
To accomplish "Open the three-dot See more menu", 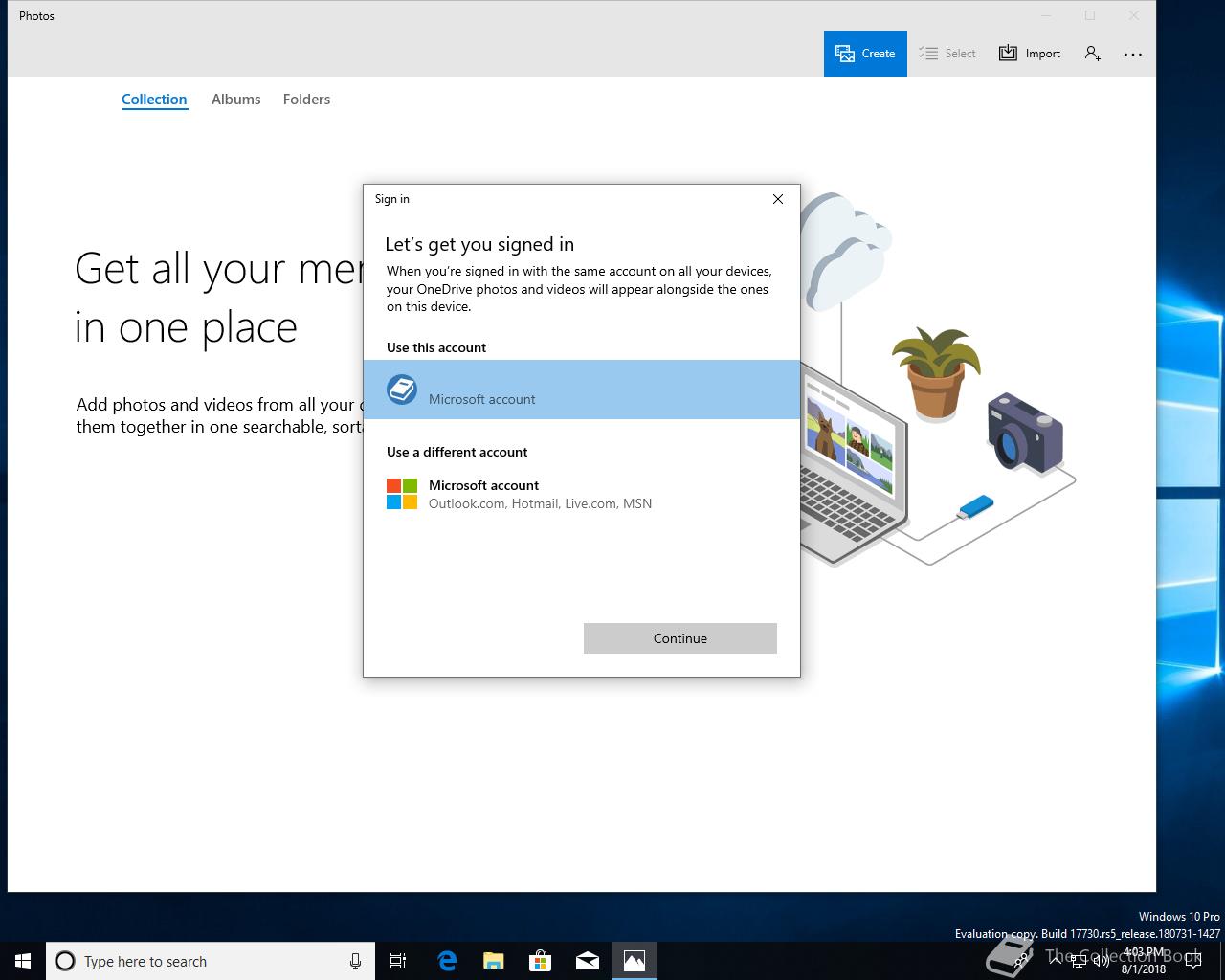I will [x=1133, y=55].
